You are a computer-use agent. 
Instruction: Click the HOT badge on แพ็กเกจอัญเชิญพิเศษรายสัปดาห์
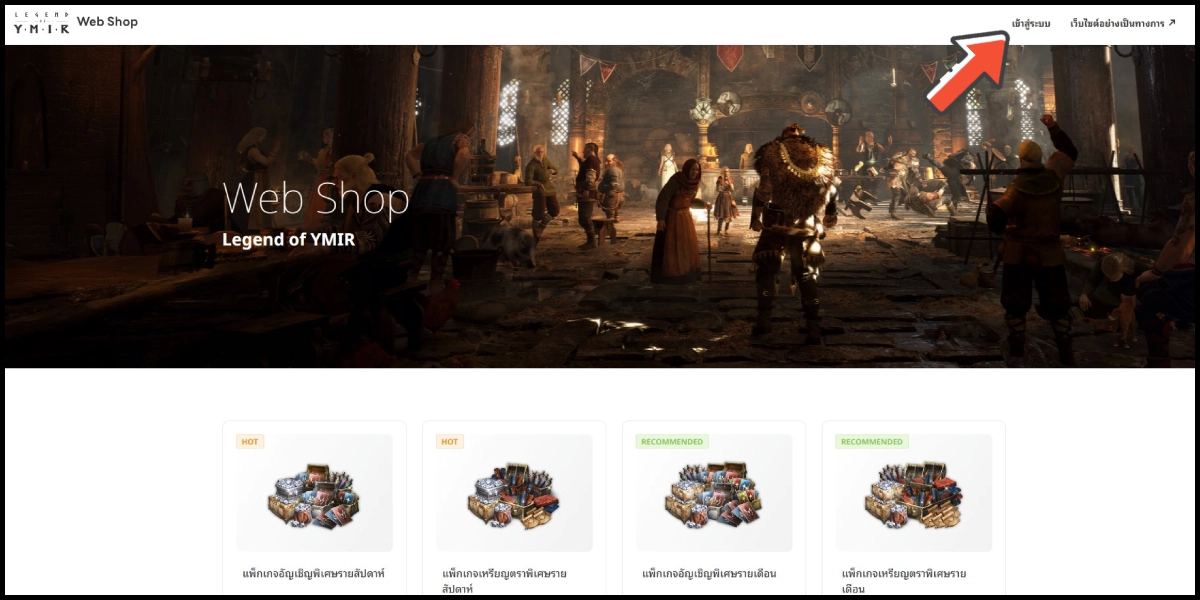coord(250,441)
